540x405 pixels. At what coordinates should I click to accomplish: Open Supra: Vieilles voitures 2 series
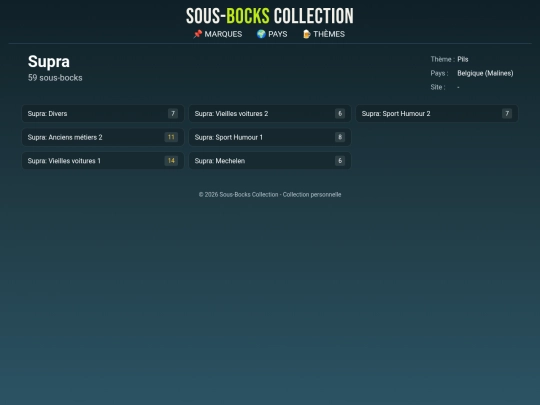click(270, 114)
